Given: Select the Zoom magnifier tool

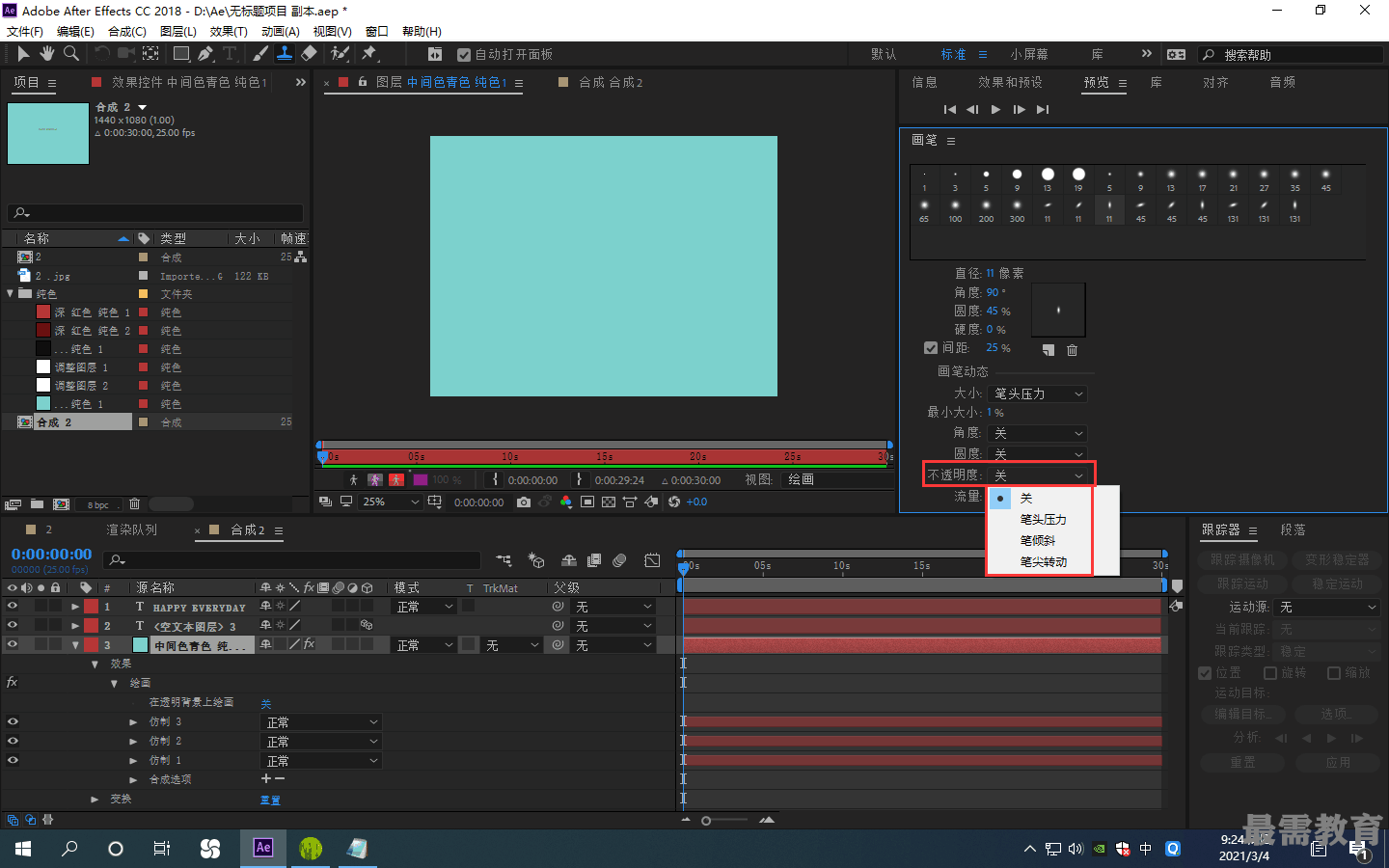Looking at the screenshot, I should click(x=70, y=54).
